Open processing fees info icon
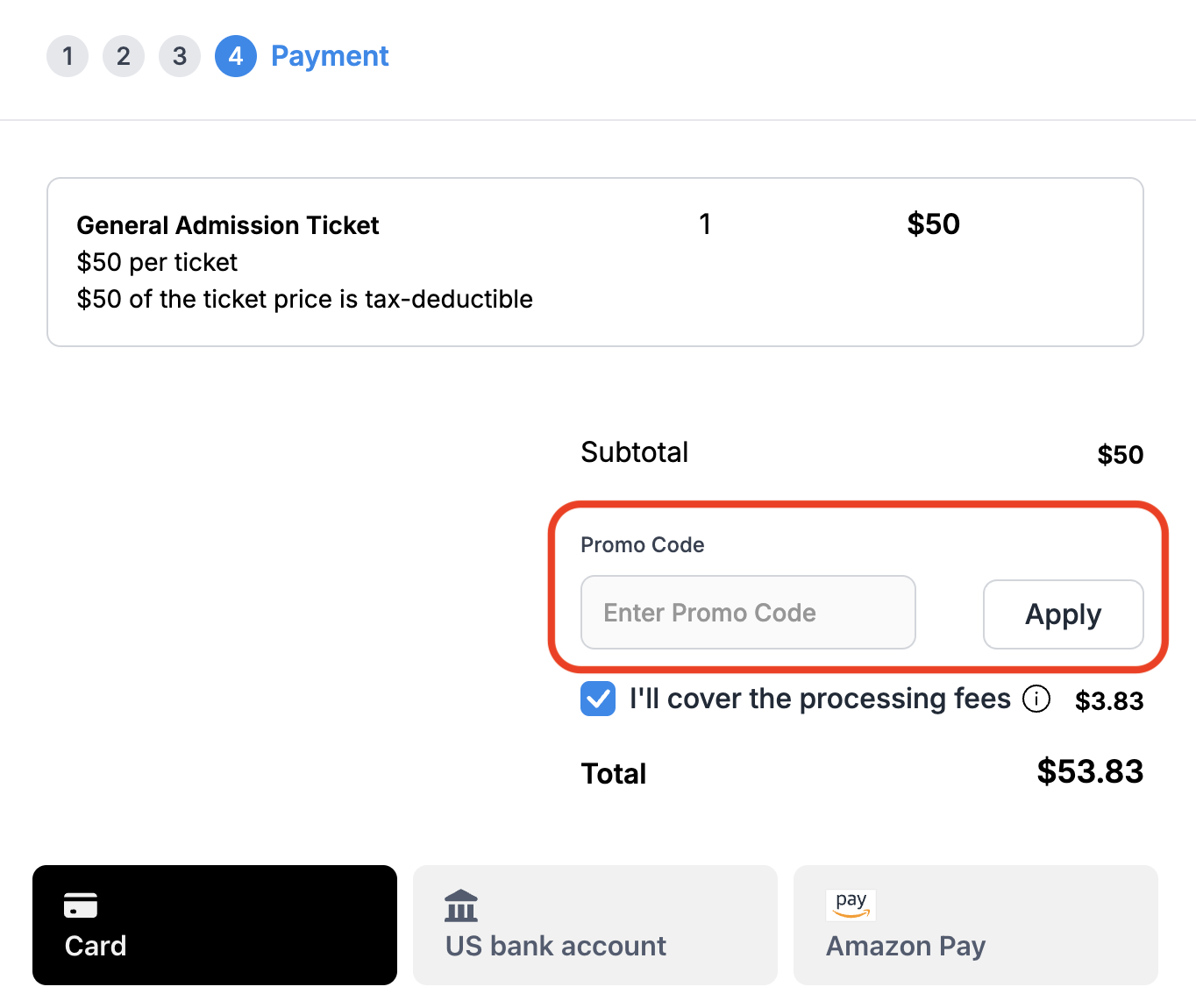Image resolution: width=1196 pixels, height=1008 pixels. point(1036,699)
